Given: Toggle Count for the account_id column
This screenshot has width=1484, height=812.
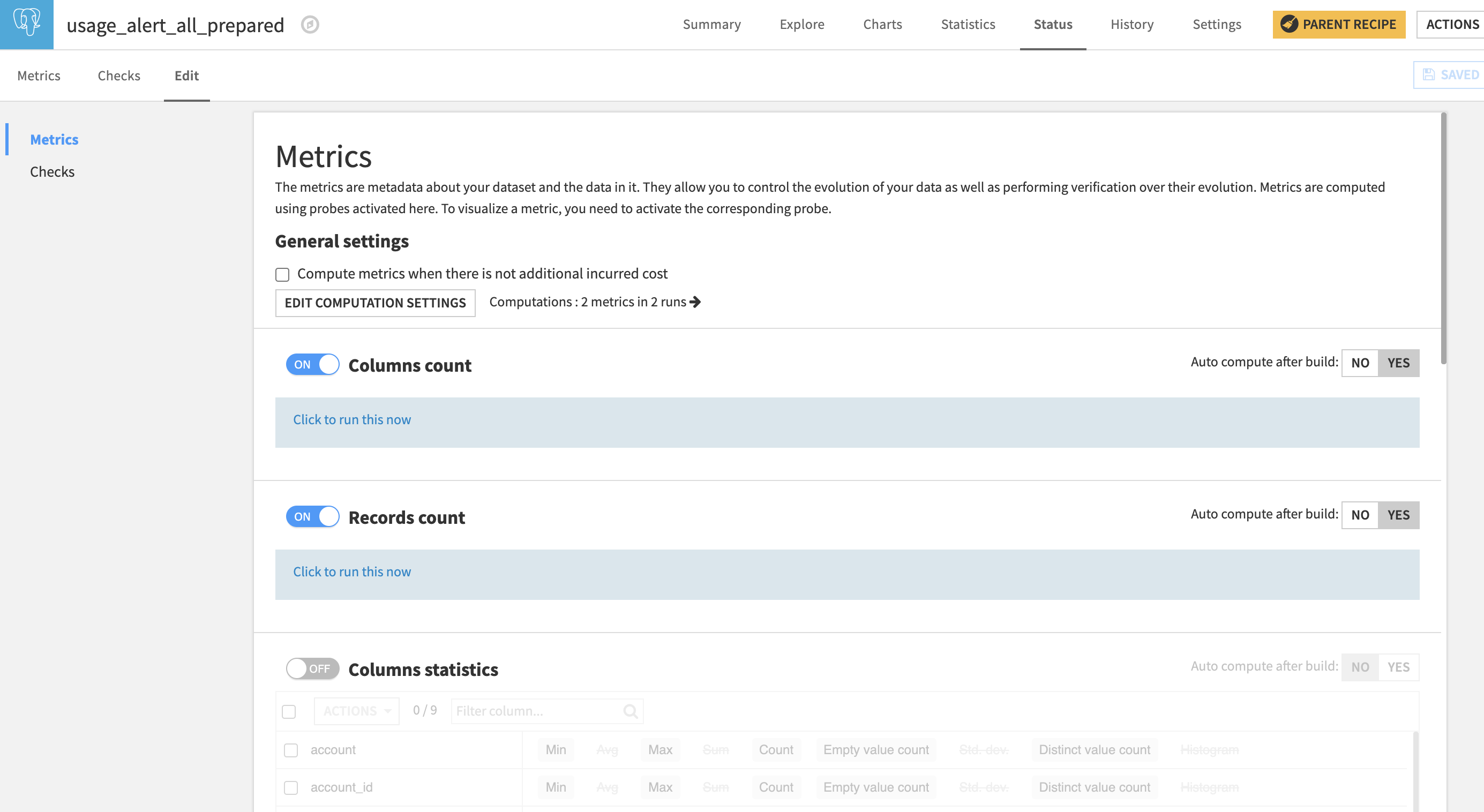Looking at the screenshot, I should pos(776,787).
